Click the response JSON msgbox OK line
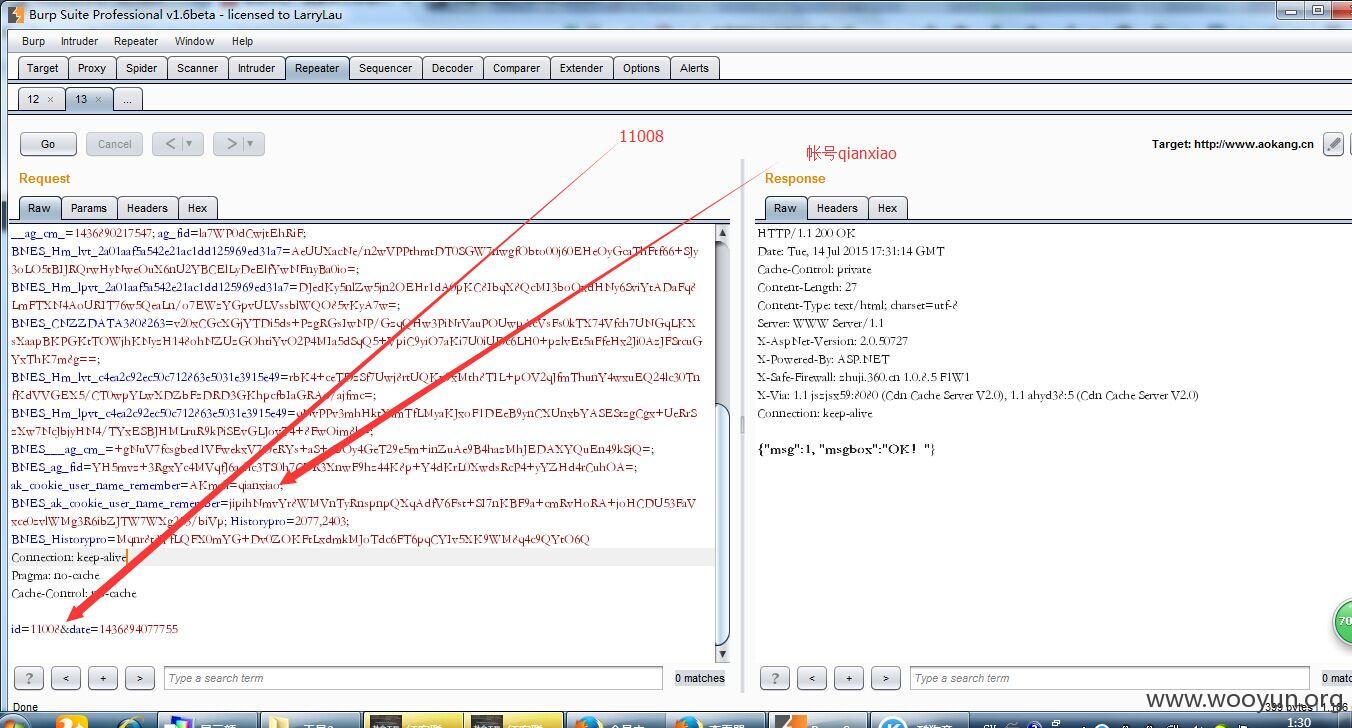The image size is (1352, 728). point(846,449)
